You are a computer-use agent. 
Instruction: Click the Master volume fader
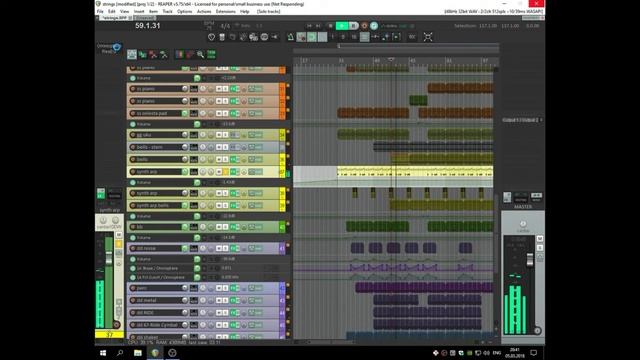tap(530, 260)
